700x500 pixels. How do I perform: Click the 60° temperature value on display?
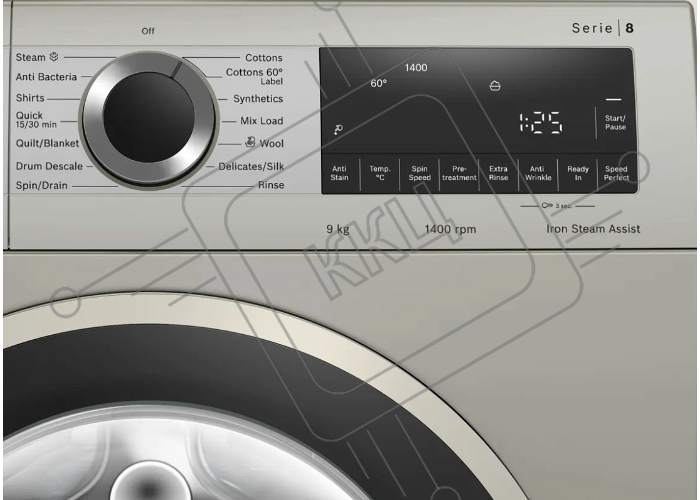(379, 83)
